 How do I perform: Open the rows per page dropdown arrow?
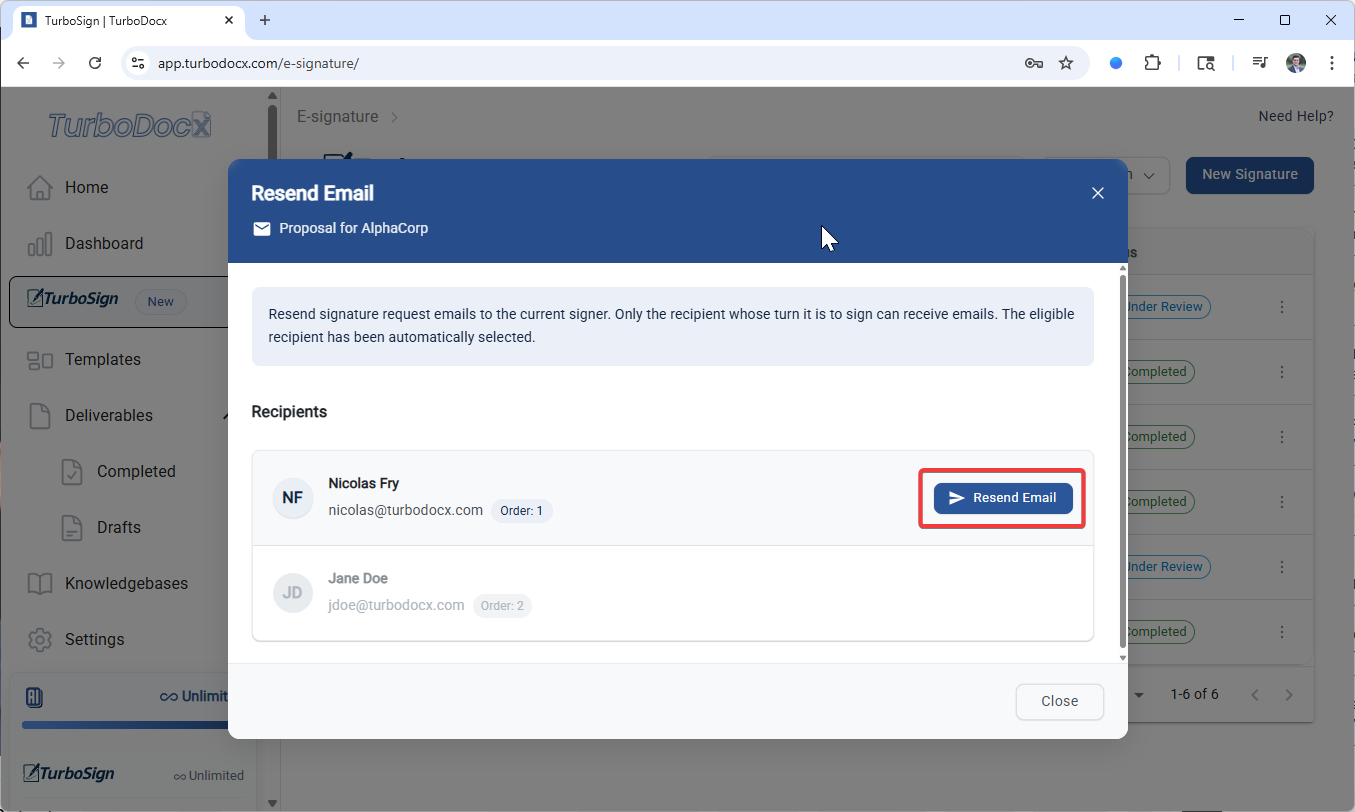(1138, 694)
